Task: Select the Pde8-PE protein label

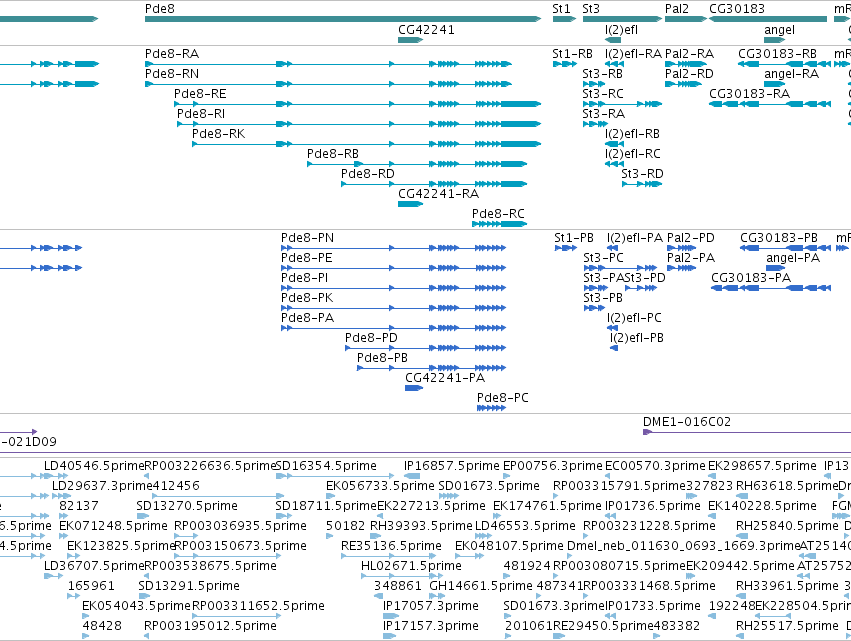Action: click(x=307, y=258)
